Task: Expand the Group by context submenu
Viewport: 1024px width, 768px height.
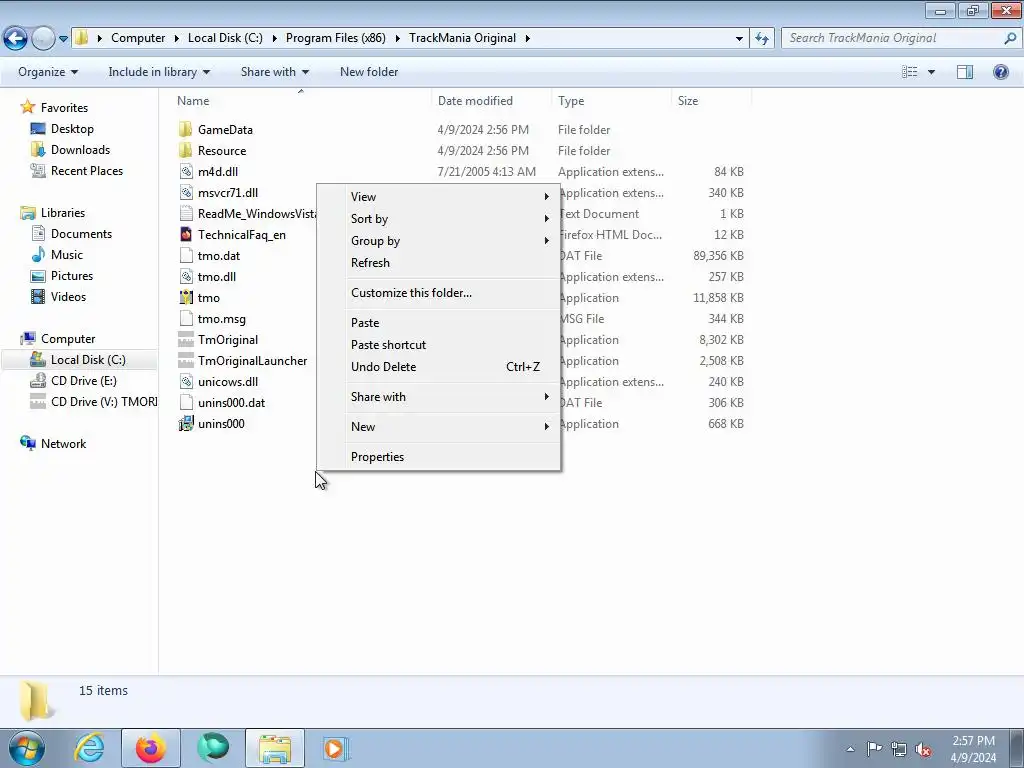Action: pyautogui.click(x=451, y=241)
